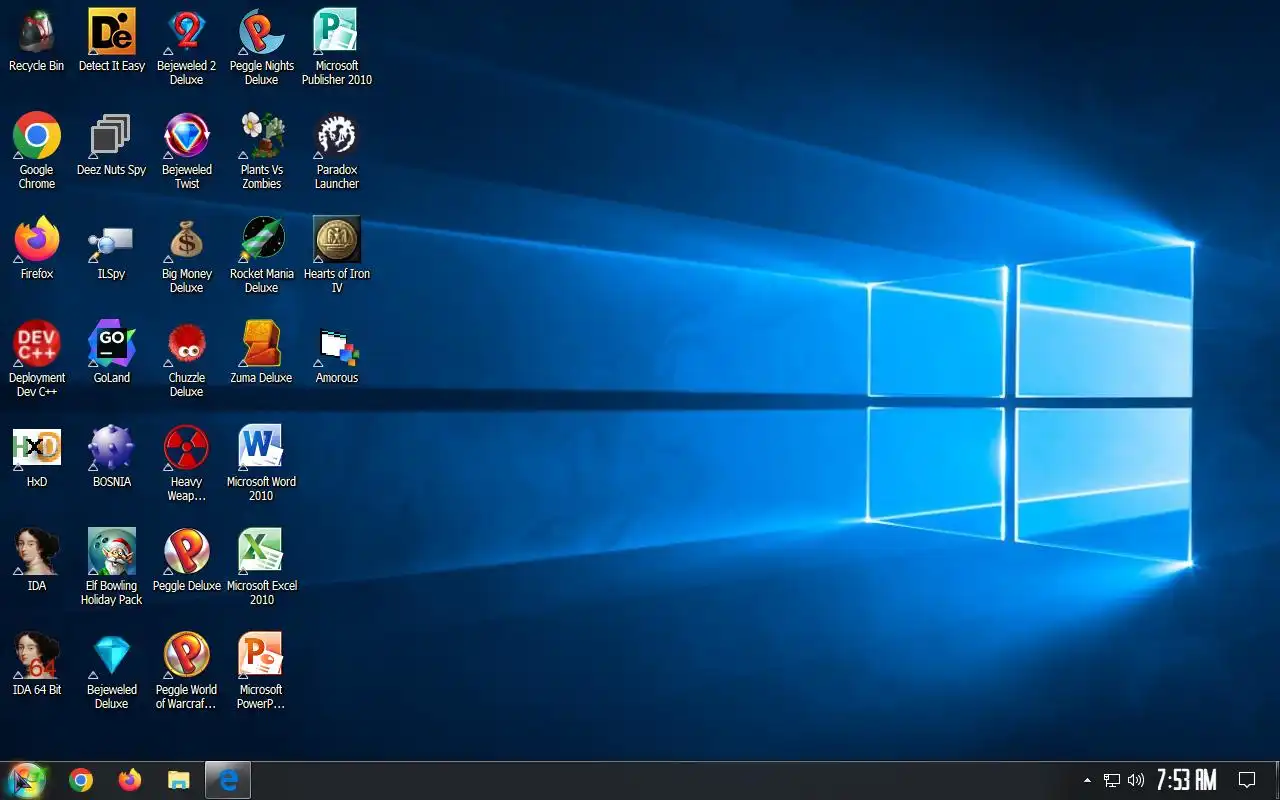
Task: Select the Paradox Launcher icon
Action: (336, 152)
